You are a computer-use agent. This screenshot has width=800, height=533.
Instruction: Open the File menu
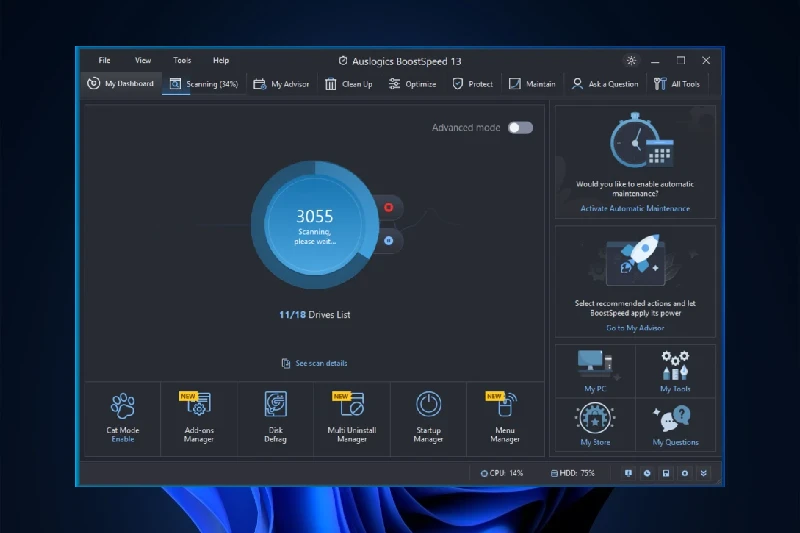[x=104, y=60]
